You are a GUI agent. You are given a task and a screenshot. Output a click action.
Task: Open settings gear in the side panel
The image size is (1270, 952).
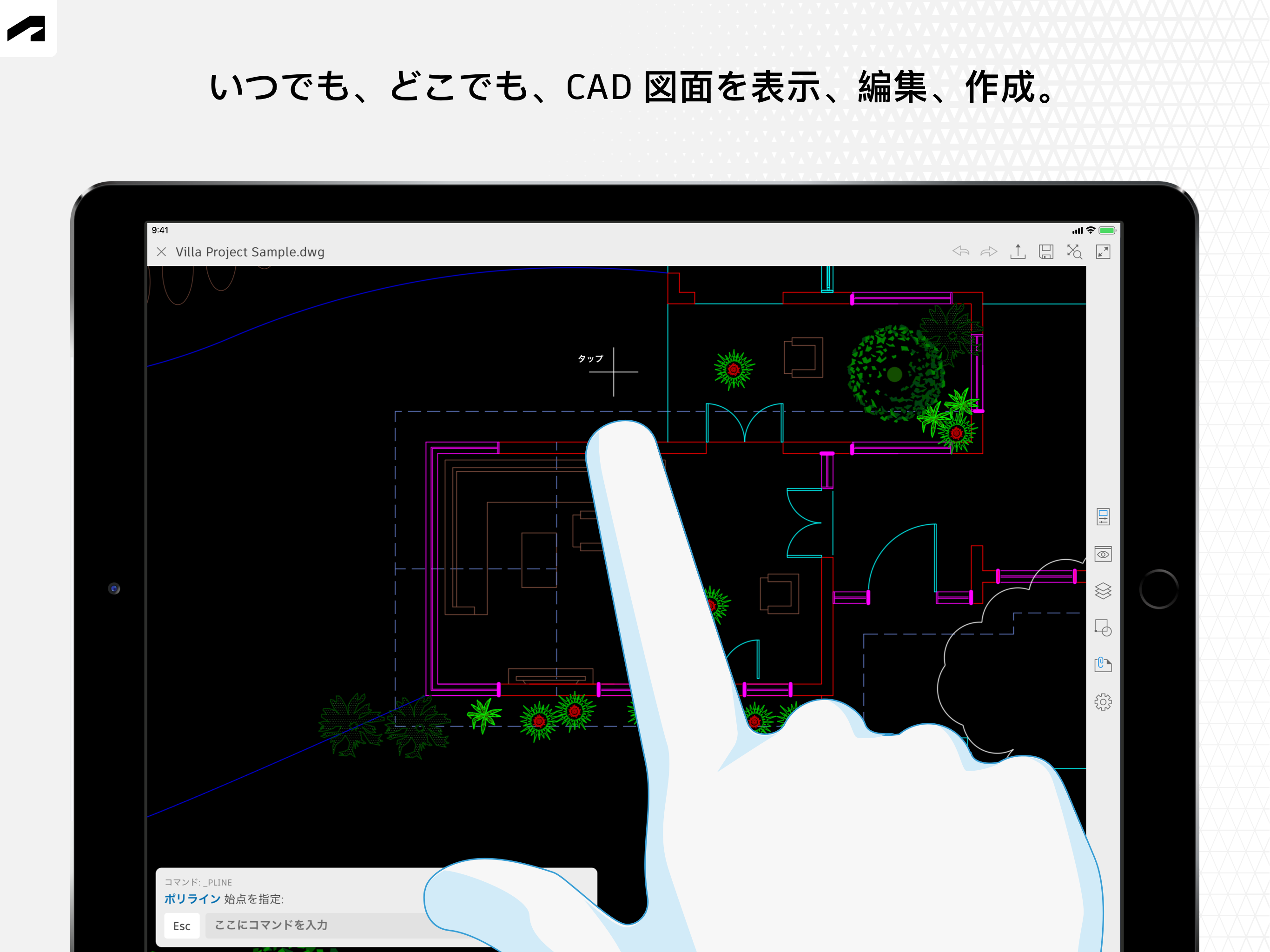(x=1103, y=701)
